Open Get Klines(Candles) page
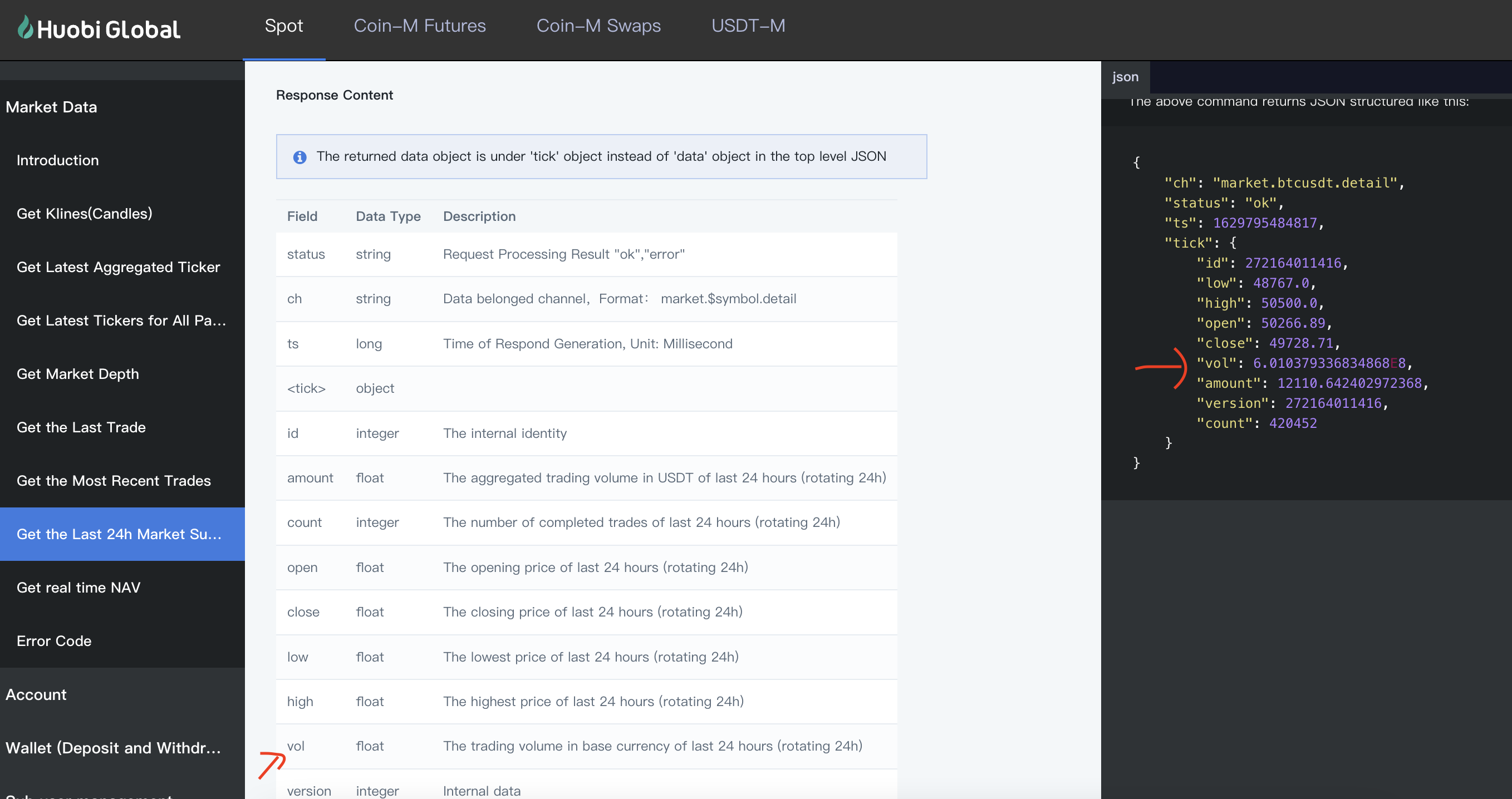This screenshot has width=1512, height=799. tap(84, 214)
